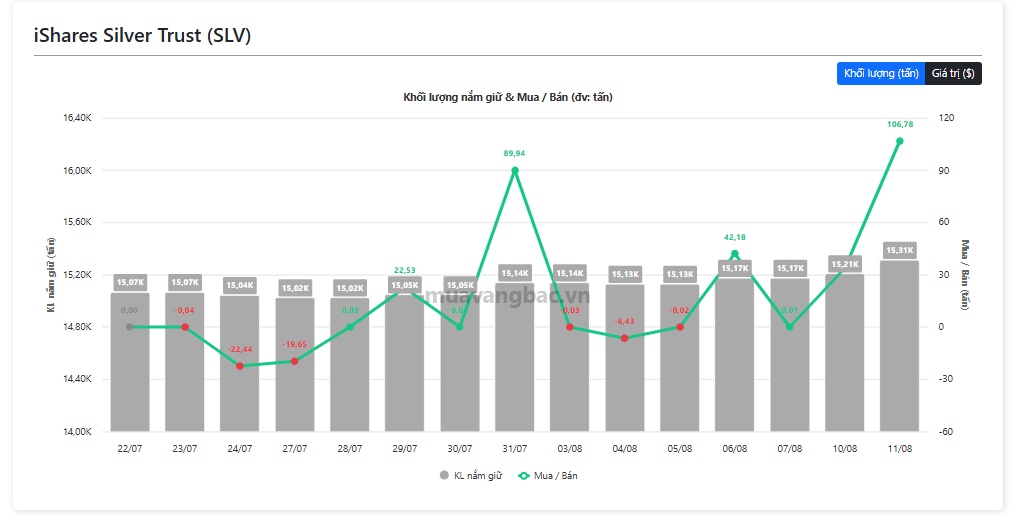Select the -19,65 red data point
1010x517 pixels.
[x=294, y=361]
